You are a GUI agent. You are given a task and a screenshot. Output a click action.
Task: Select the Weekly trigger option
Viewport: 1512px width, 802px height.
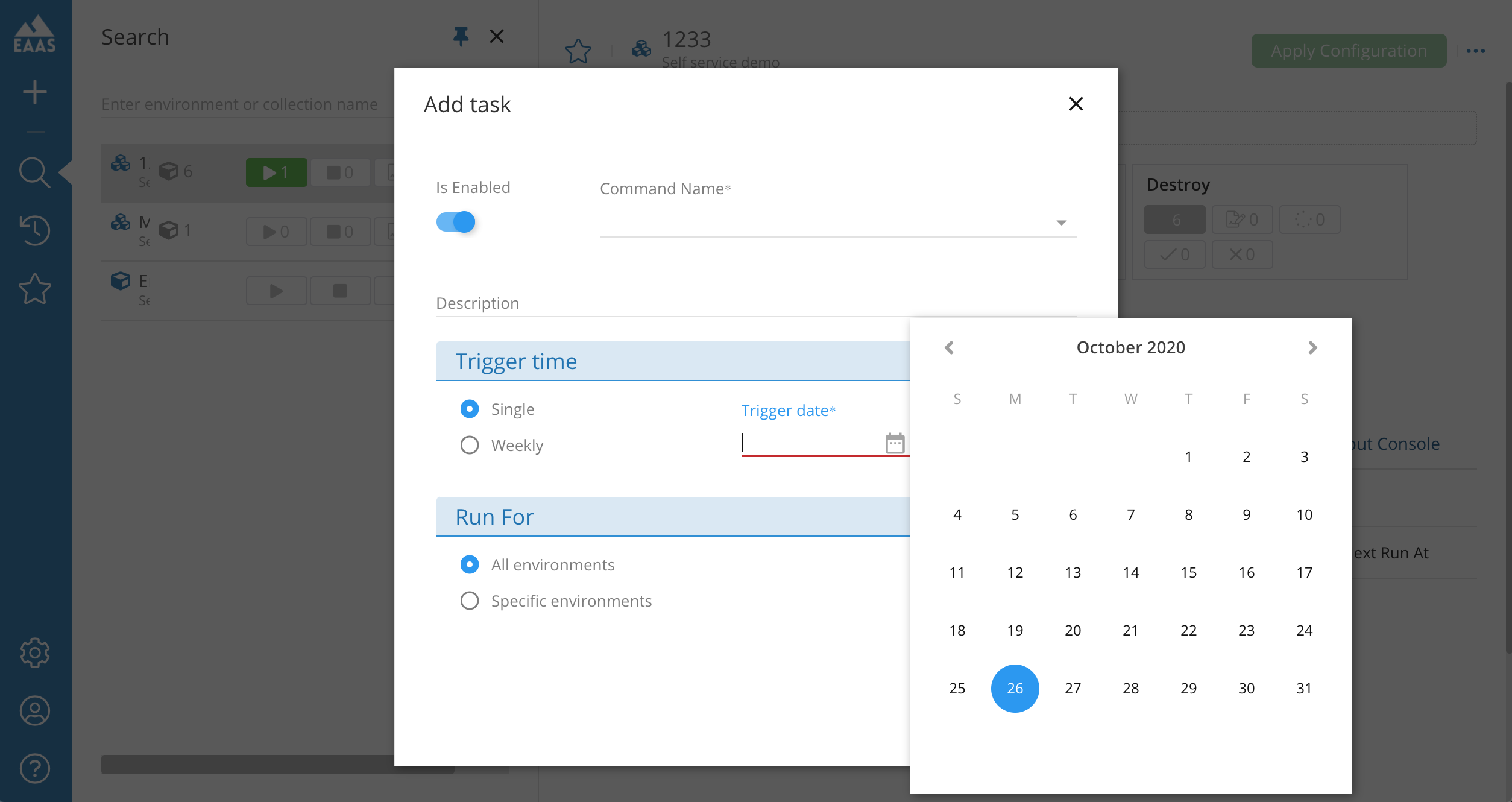tap(470, 445)
